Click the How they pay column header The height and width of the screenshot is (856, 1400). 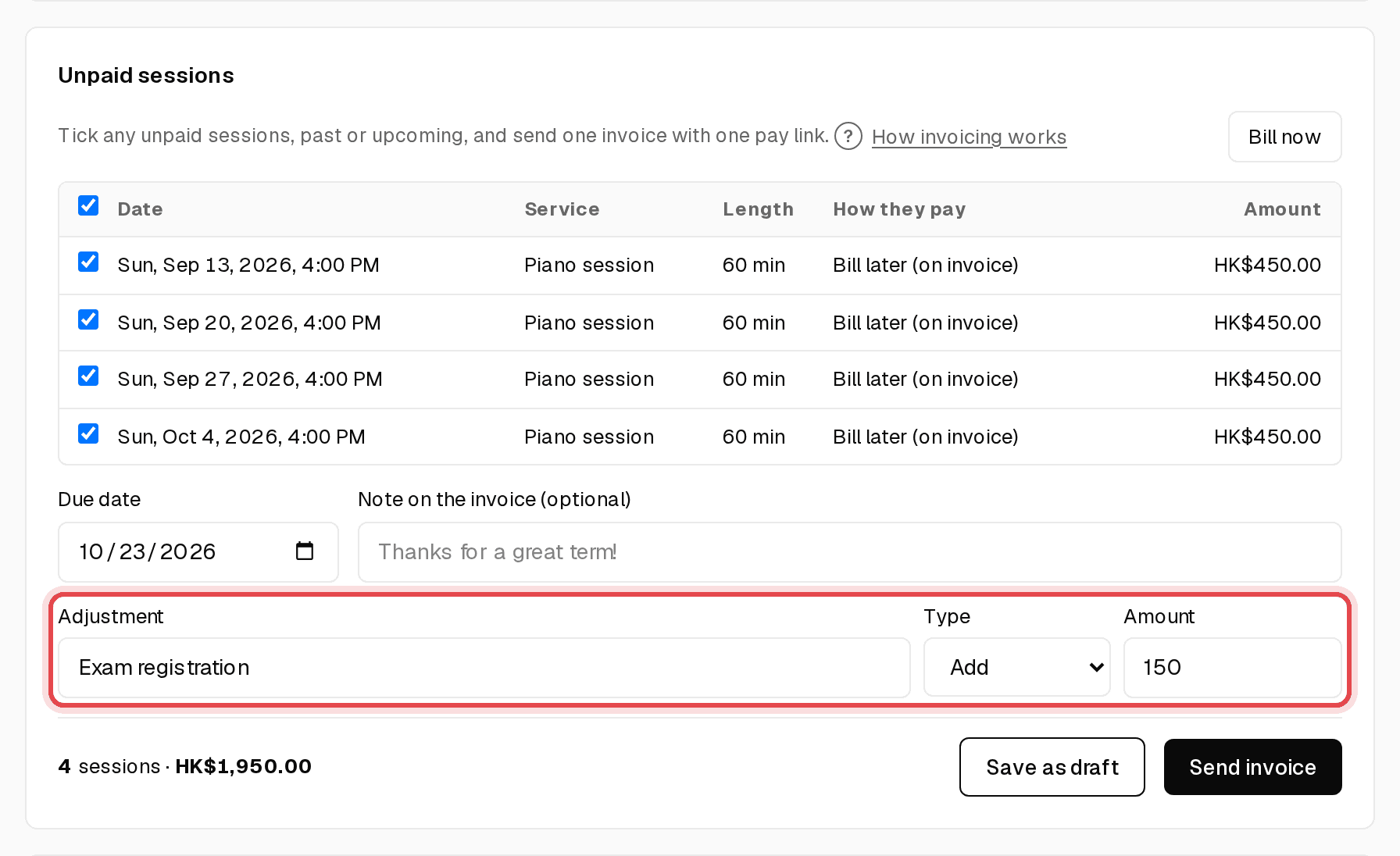click(899, 209)
